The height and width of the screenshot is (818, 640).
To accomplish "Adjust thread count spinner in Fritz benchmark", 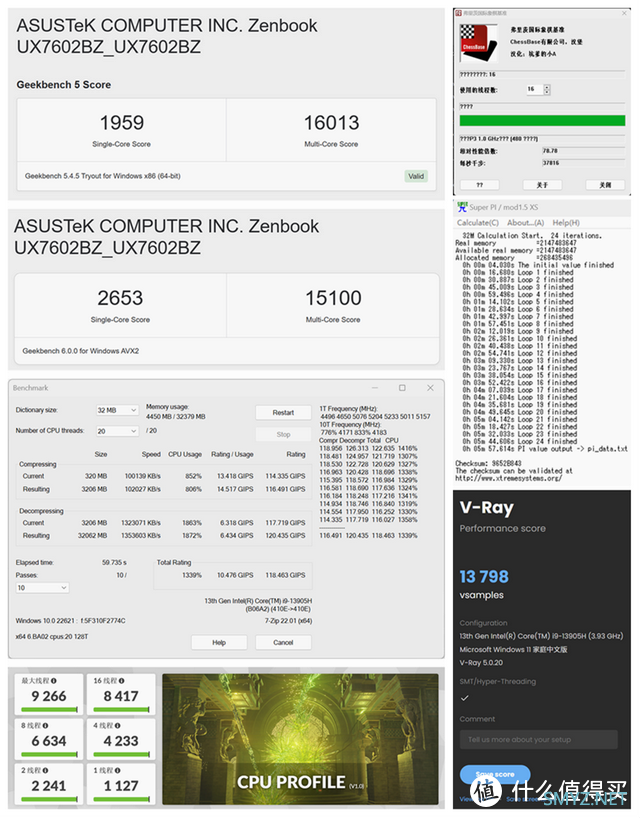I will pos(547,90).
